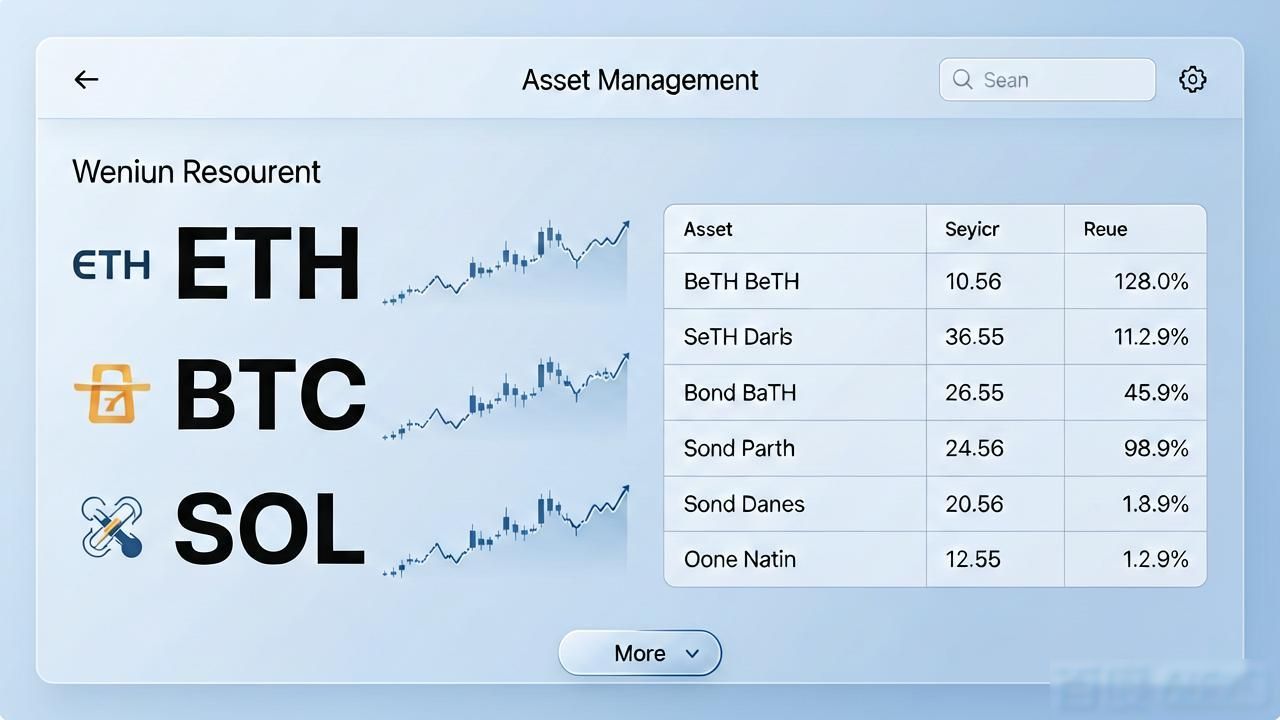The height and width of the screenshot is (720, 1280).
Task: Click the Asset Management title
Action: [x=640, y=80]
